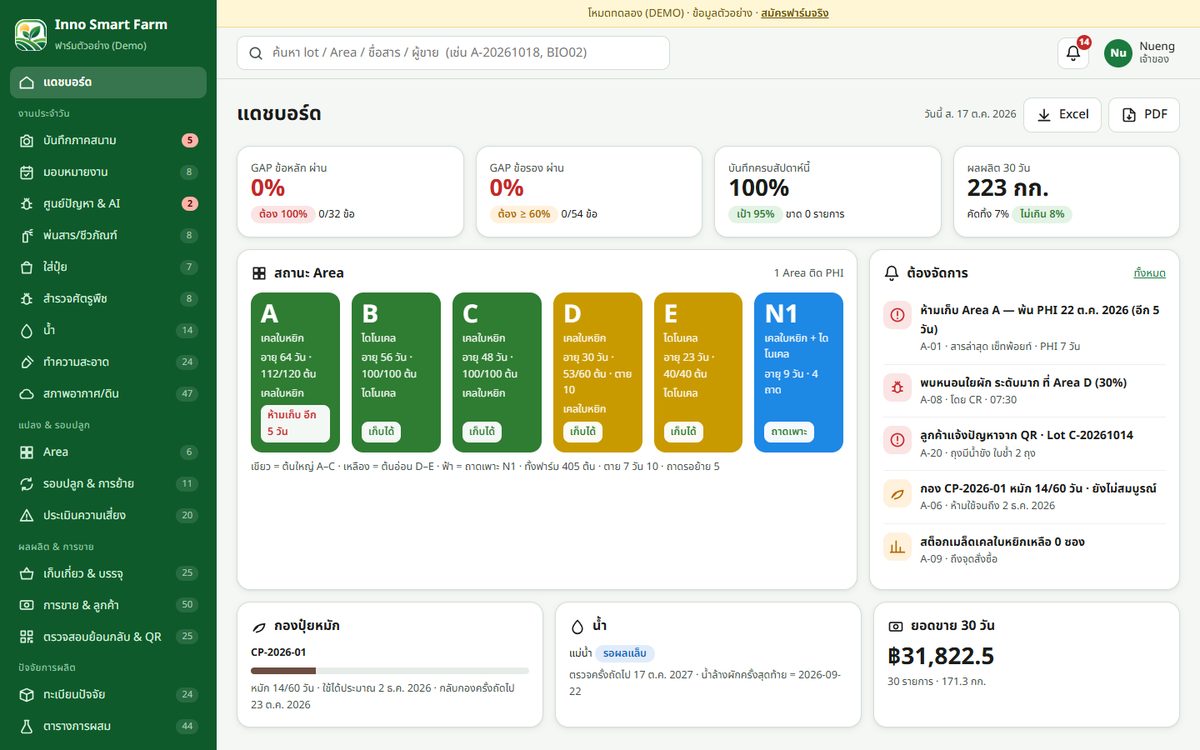This screenshot has width=1200, height=750.
Task: Export dashboard with the Excel button
Action: click(1062, 115)
